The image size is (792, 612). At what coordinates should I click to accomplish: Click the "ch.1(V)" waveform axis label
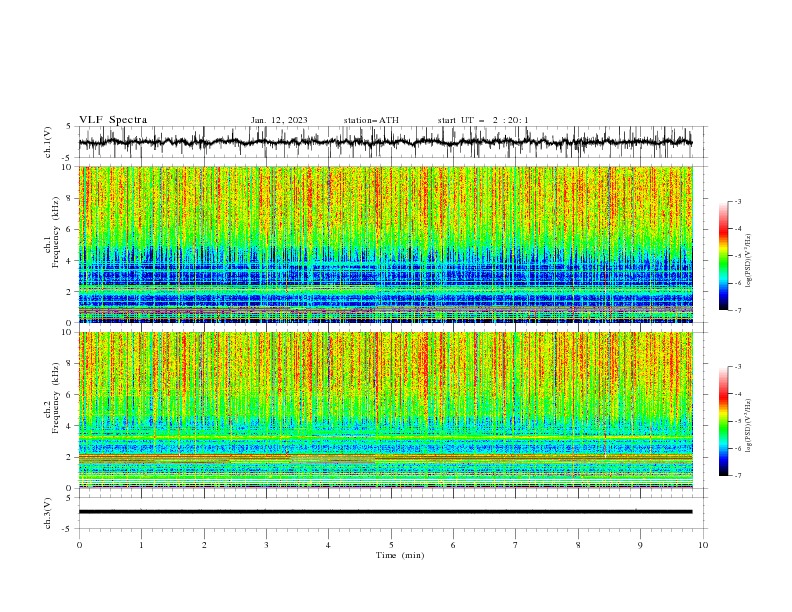tap(48, 142)
